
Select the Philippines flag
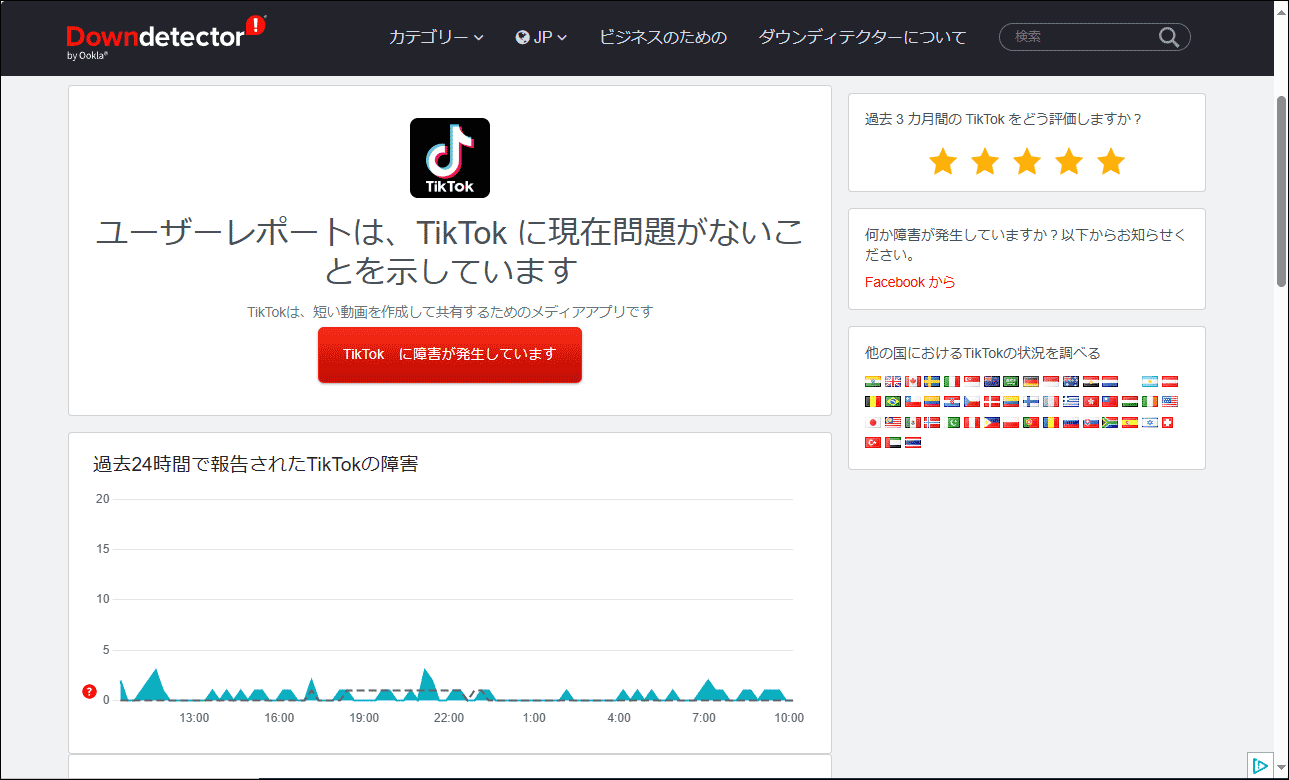point(992,422)
